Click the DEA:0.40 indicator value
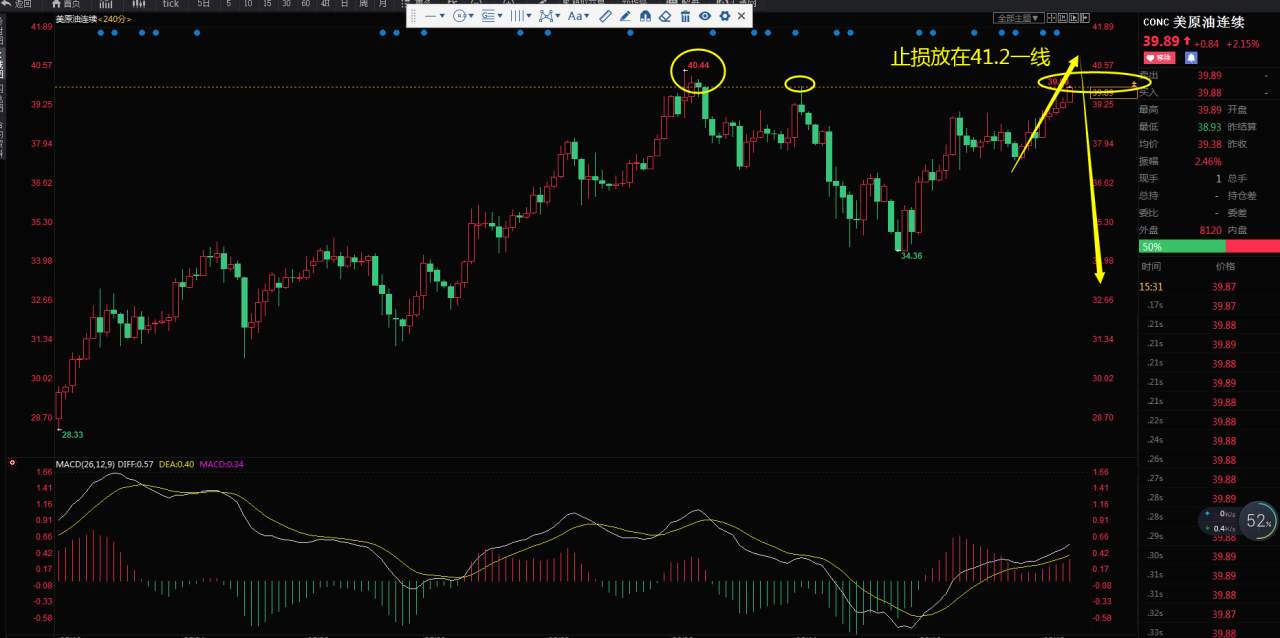 tap(176, 464)
